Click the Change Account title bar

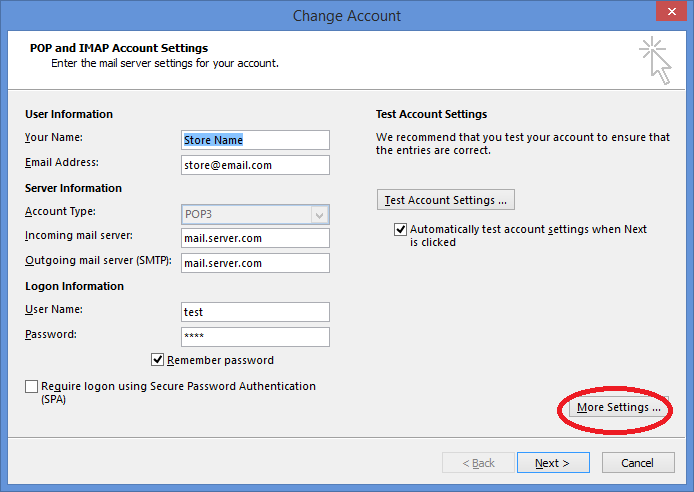coord(346,15)
